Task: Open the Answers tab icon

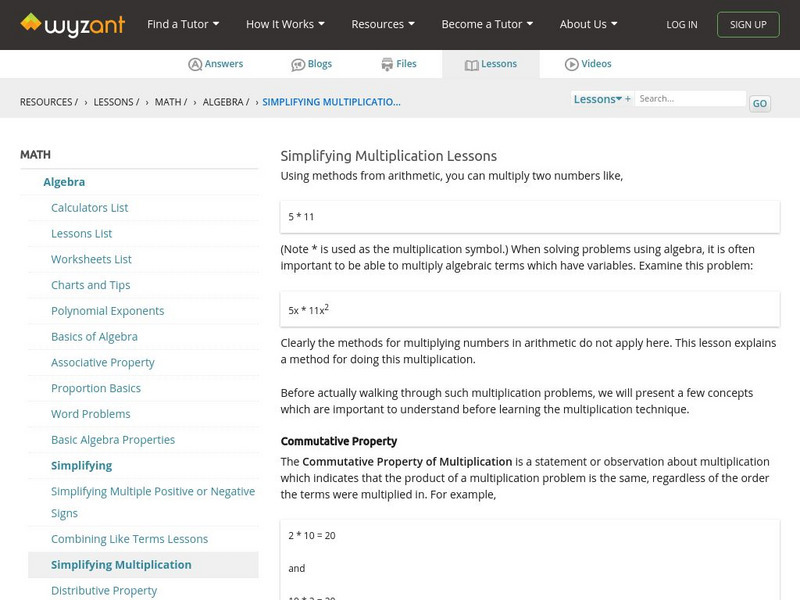Action: click(195, 64)
